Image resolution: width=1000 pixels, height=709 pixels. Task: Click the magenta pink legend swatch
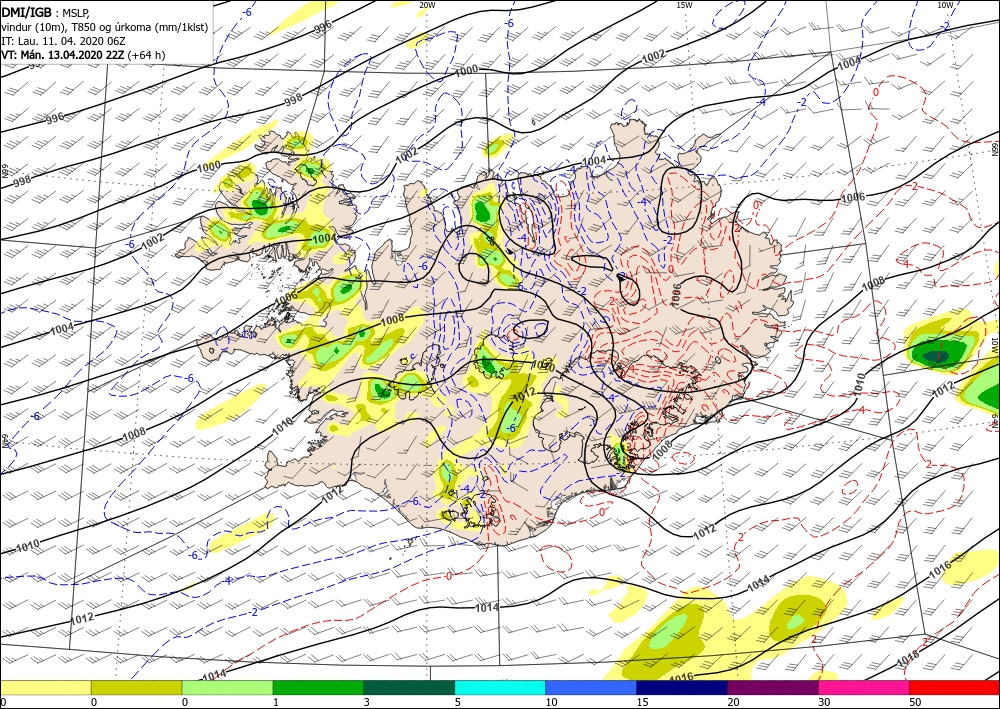click(864, 687)
